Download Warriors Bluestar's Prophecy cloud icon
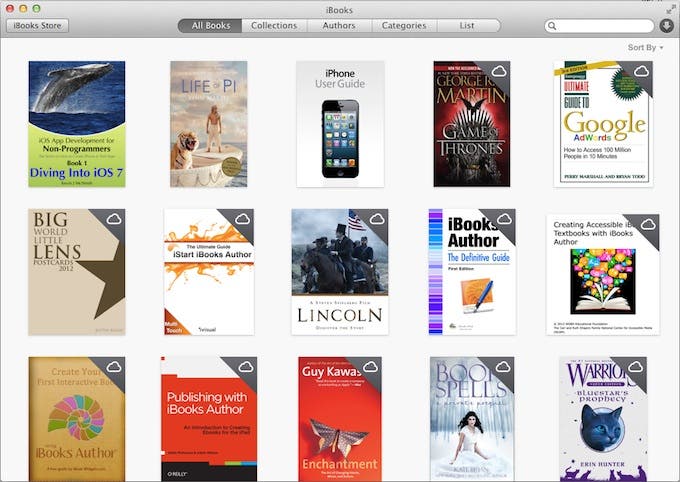This screenshot has height=482, width=680. click(x=636, y=367)
